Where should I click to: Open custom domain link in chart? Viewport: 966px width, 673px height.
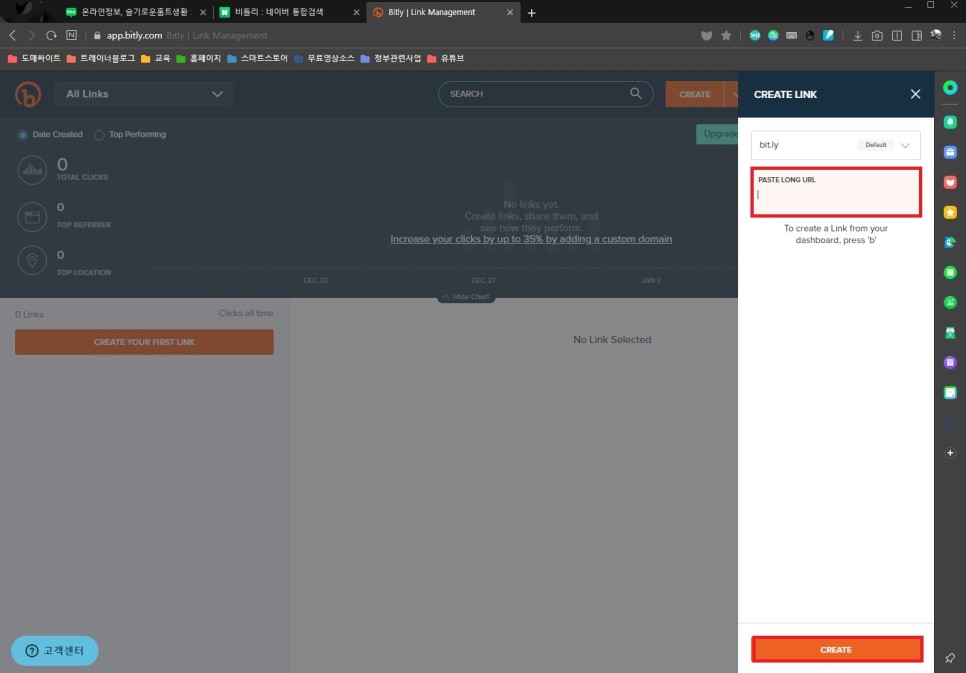pos(531,239)
